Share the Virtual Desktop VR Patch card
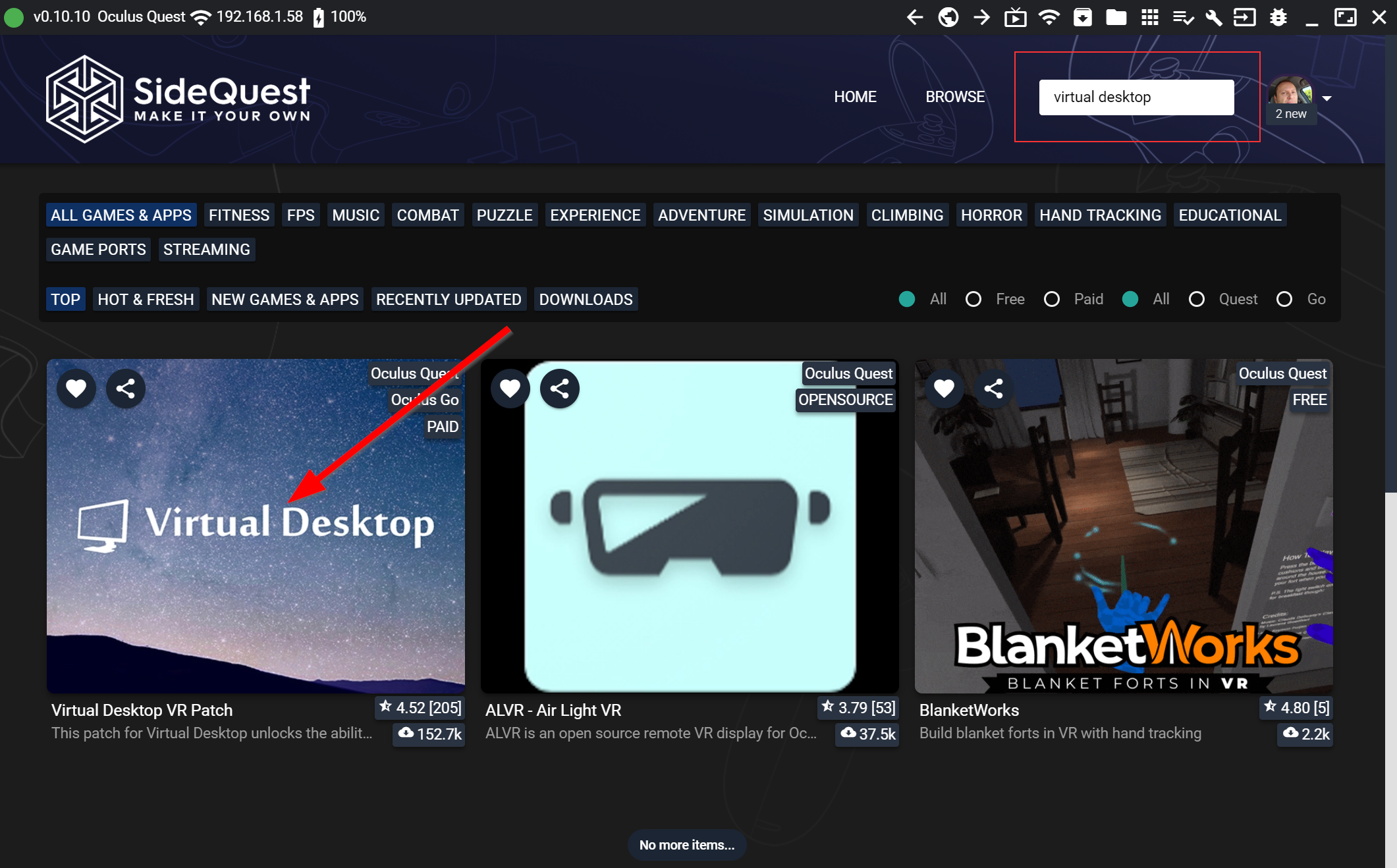1397x868 pixels. point(126,389)
